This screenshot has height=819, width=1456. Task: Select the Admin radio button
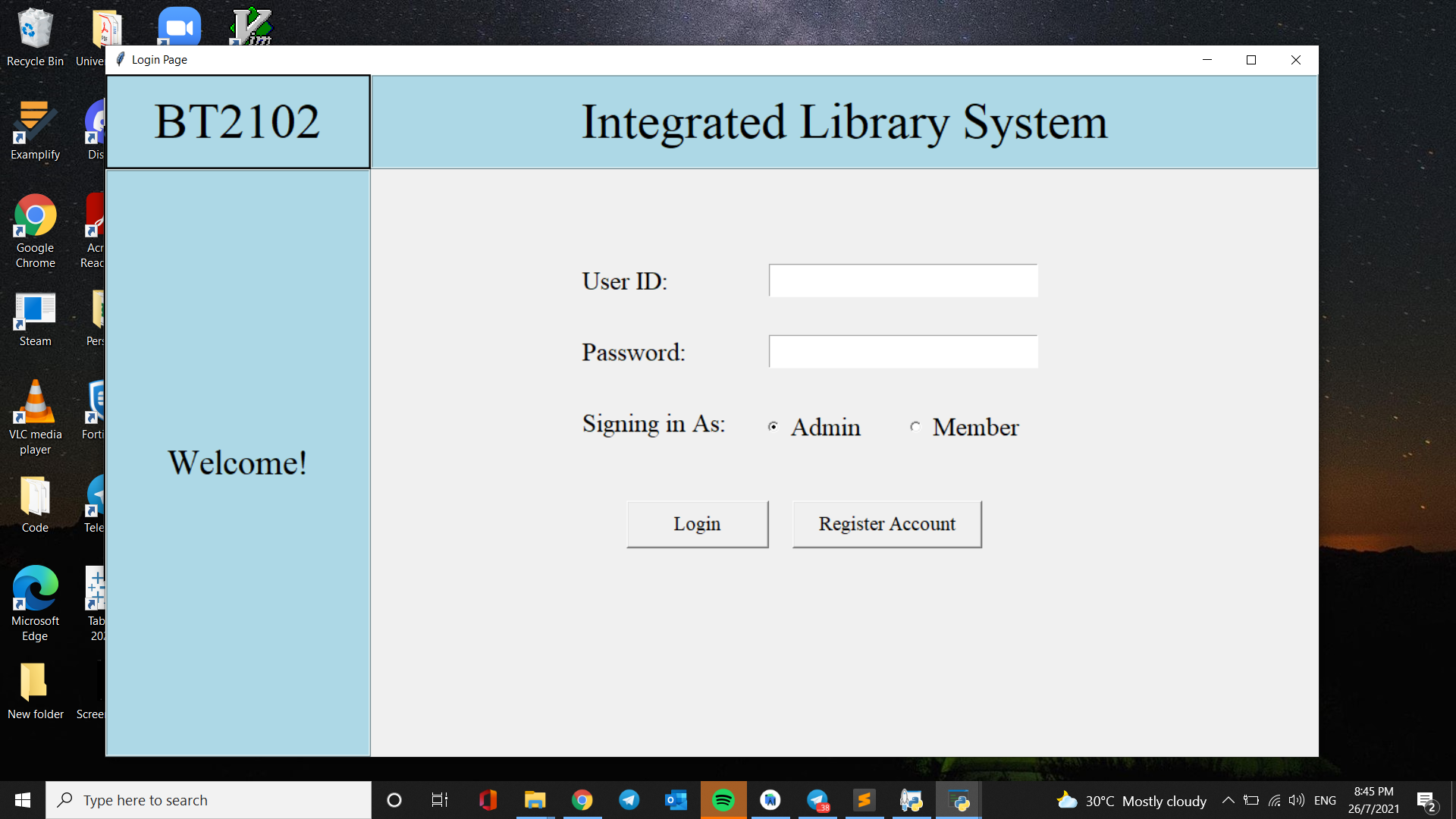773,426
